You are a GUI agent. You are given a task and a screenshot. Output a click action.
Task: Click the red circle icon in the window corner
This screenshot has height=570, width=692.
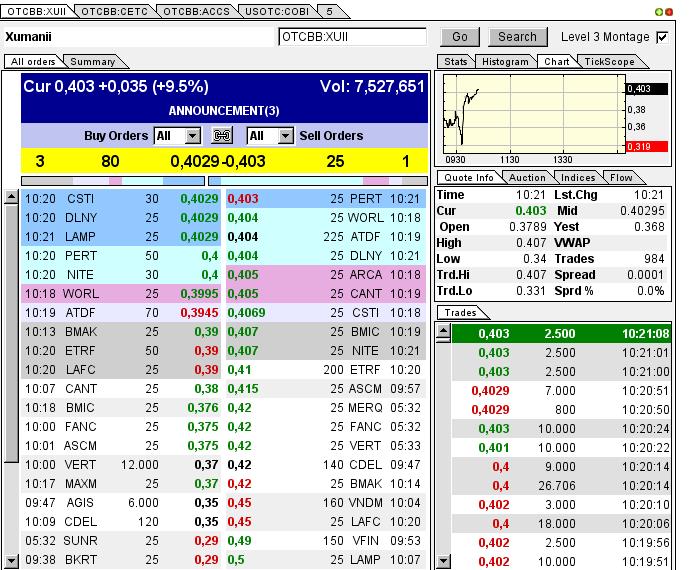click(x=669, y=12)
